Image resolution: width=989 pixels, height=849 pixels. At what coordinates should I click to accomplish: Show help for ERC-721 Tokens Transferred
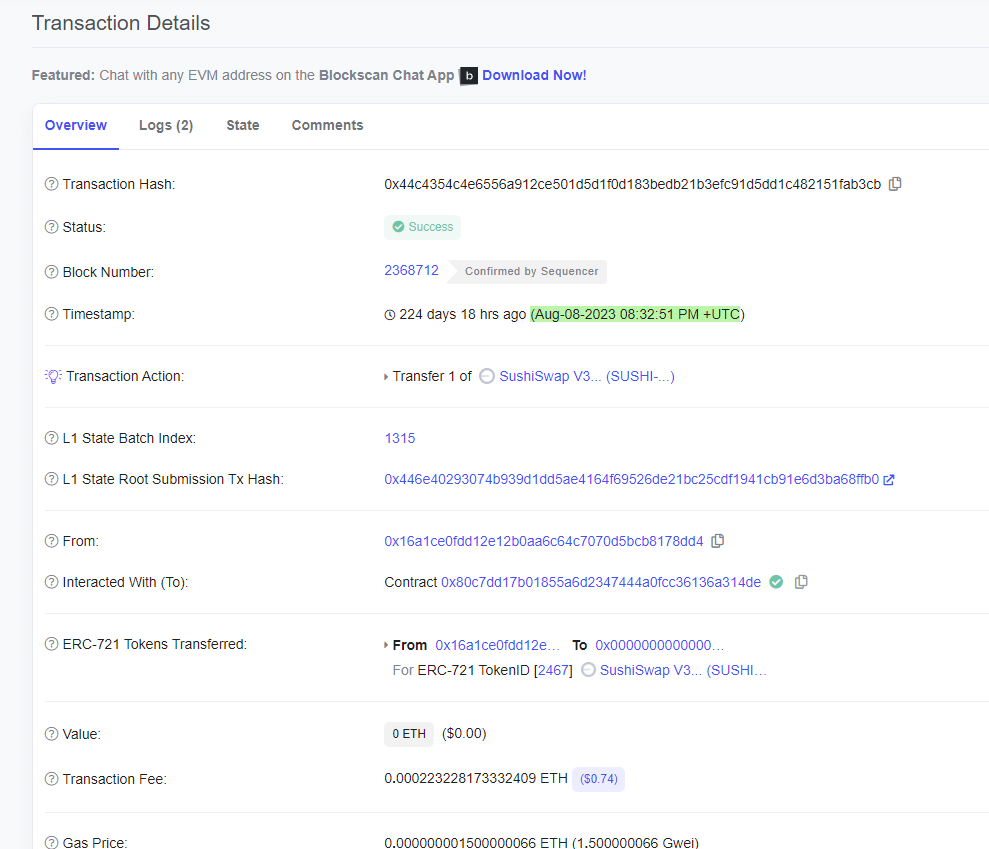tap(51, 644)
